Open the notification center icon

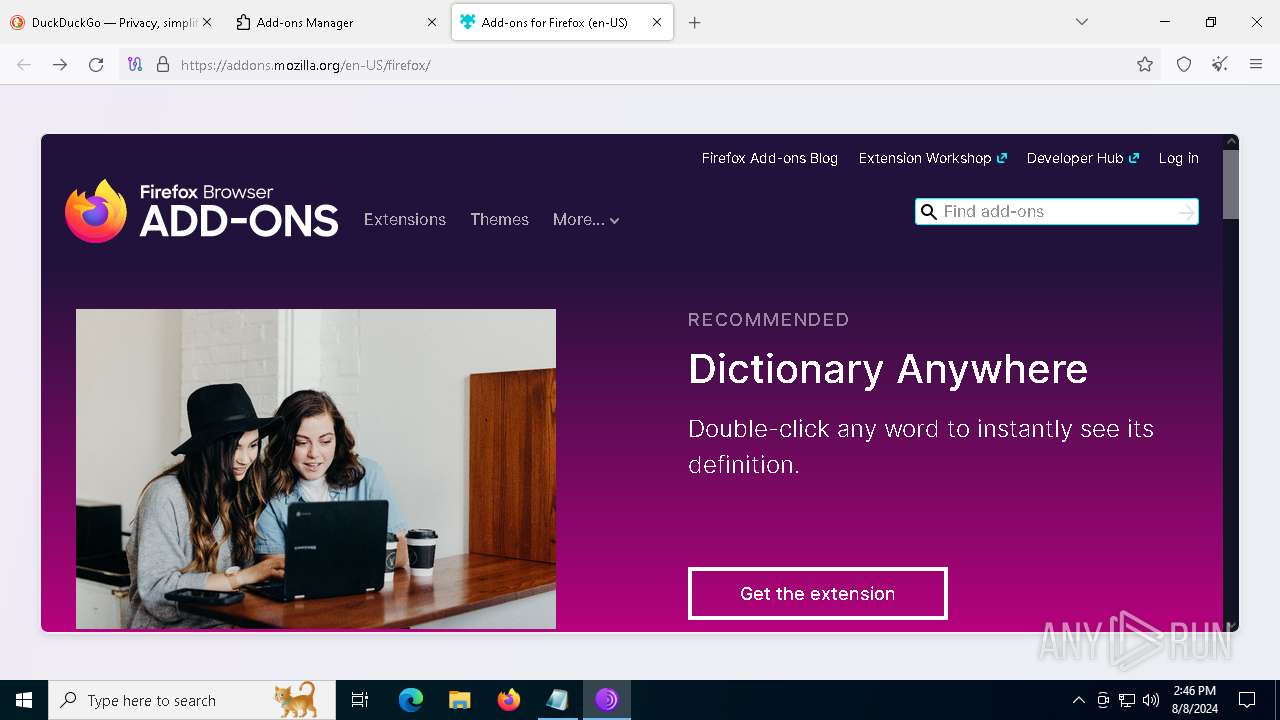(x=1247, y=700)
